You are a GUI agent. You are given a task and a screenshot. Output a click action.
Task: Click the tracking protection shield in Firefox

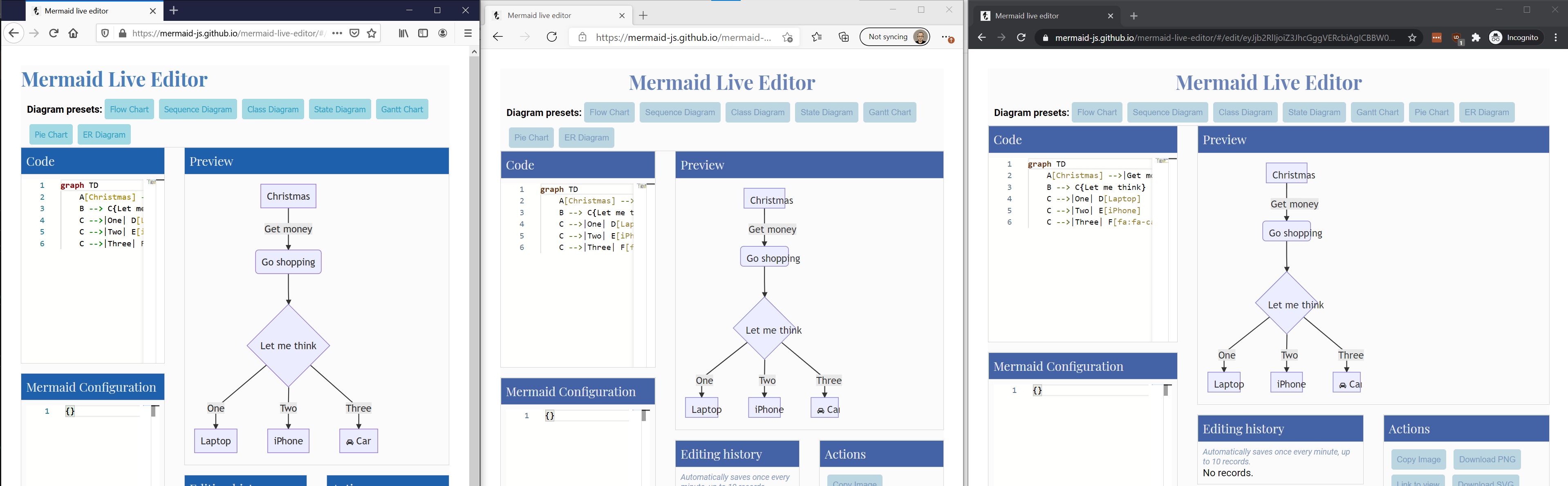tap(104, 33)
